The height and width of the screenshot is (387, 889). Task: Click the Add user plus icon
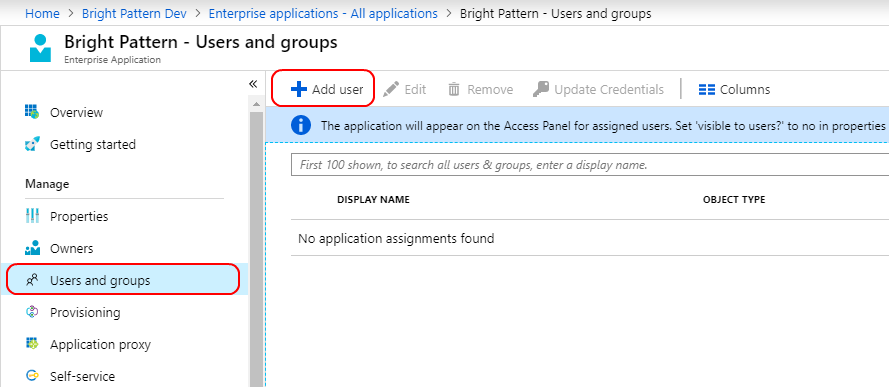pos(298,90)
